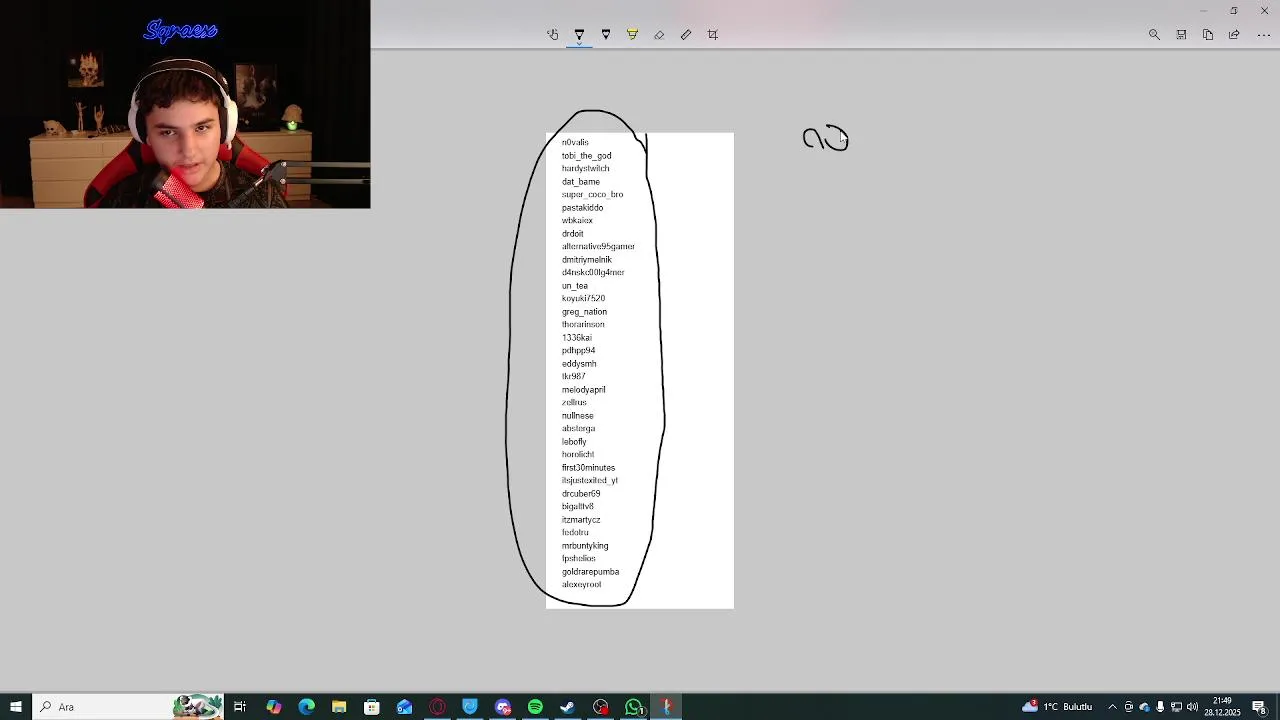Open the volume control tray icon
This screenshot has width=1280, height=720.
pos(1192,707)
